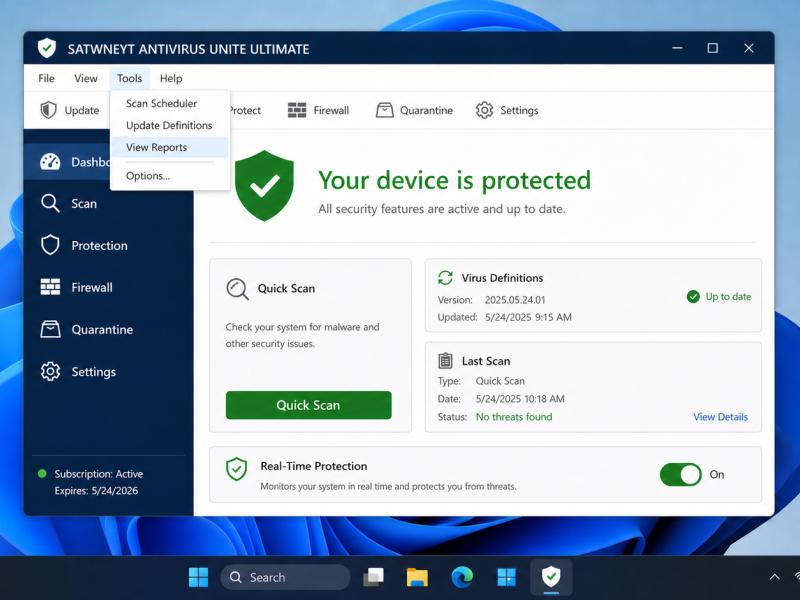This screenshot has height=600, width=800.
Task: Open the blue tiles app on taskbar
Action: 507,577
